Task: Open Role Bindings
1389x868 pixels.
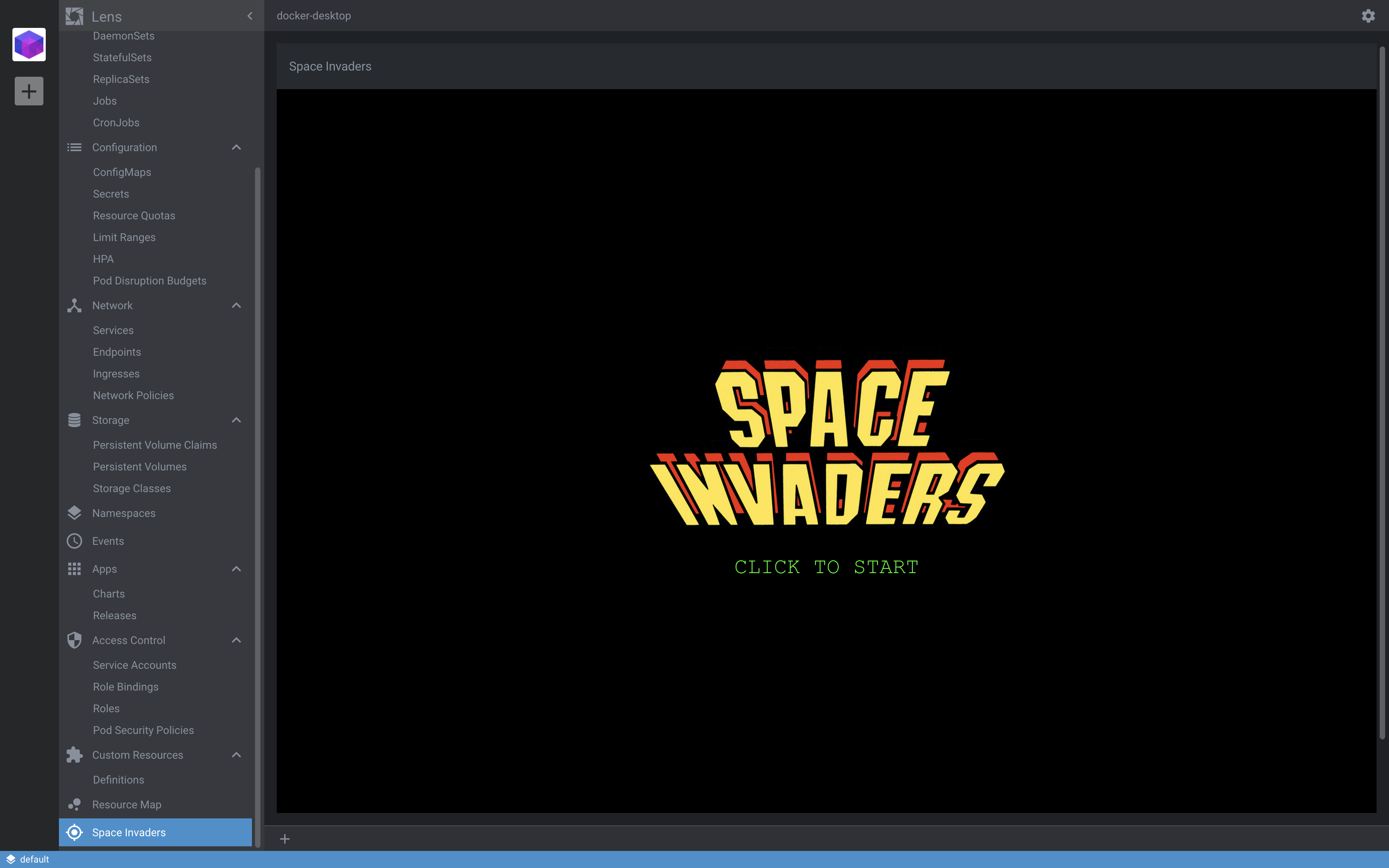Action: pyautogui.click(x=125, y=687)
